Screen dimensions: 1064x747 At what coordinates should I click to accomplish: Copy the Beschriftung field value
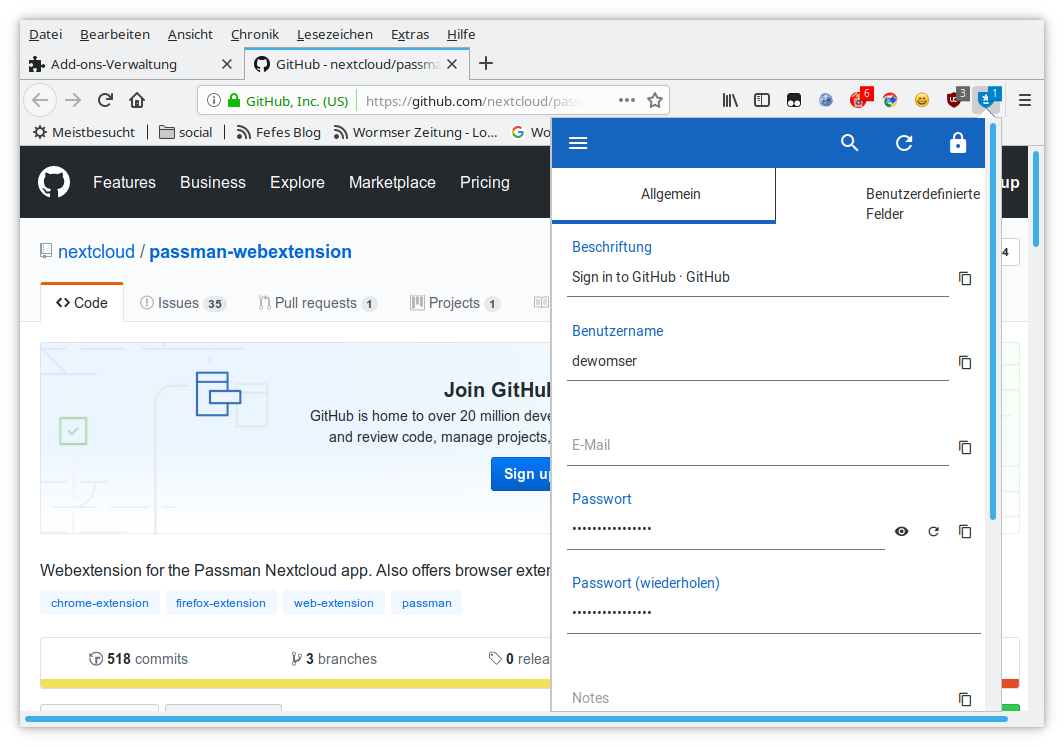point(965,278)
